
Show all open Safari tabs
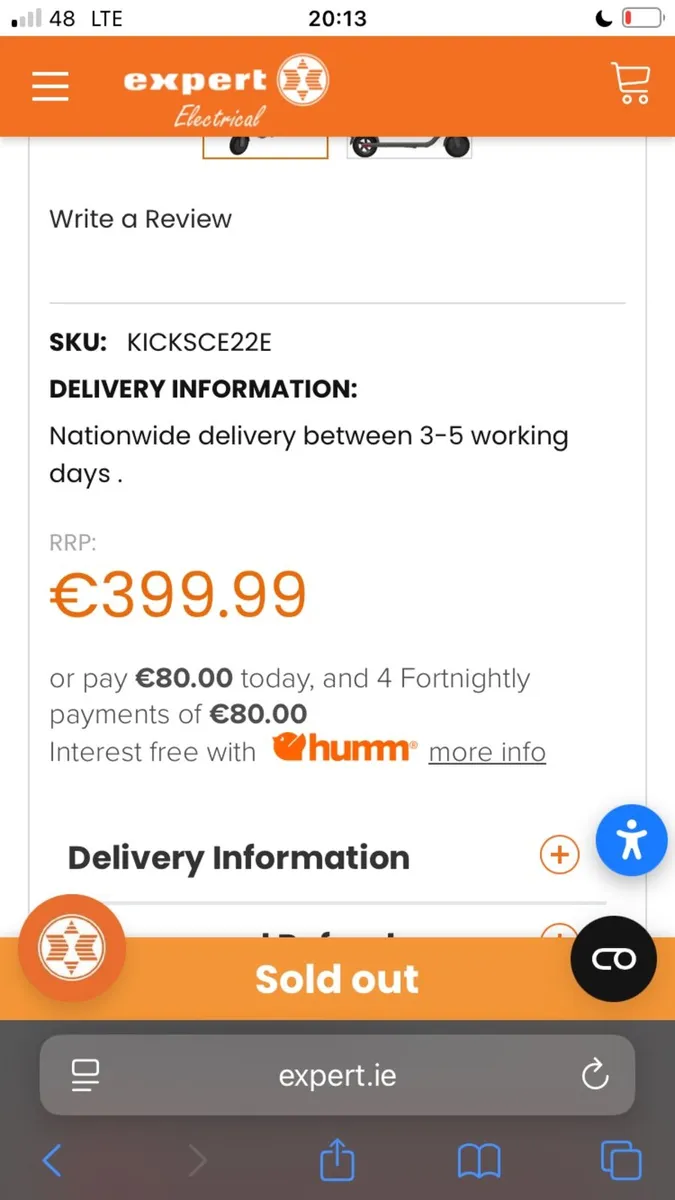(620, 1161)
